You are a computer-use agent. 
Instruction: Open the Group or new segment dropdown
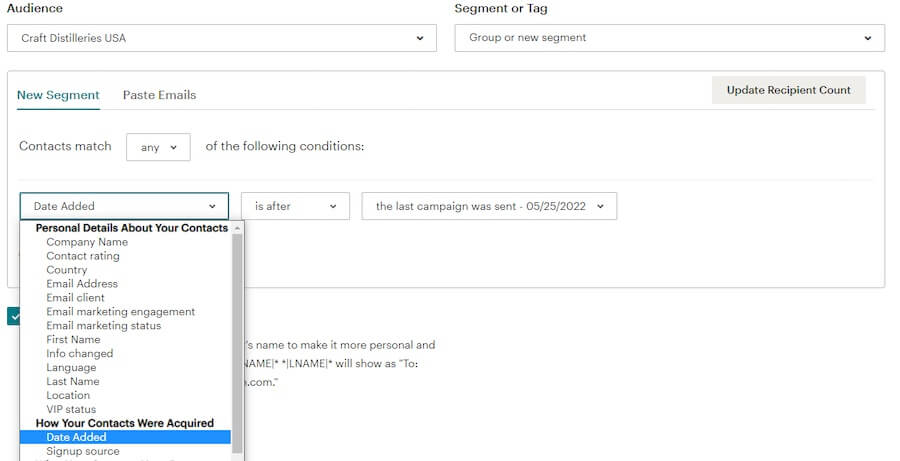(x=669, y=38)
